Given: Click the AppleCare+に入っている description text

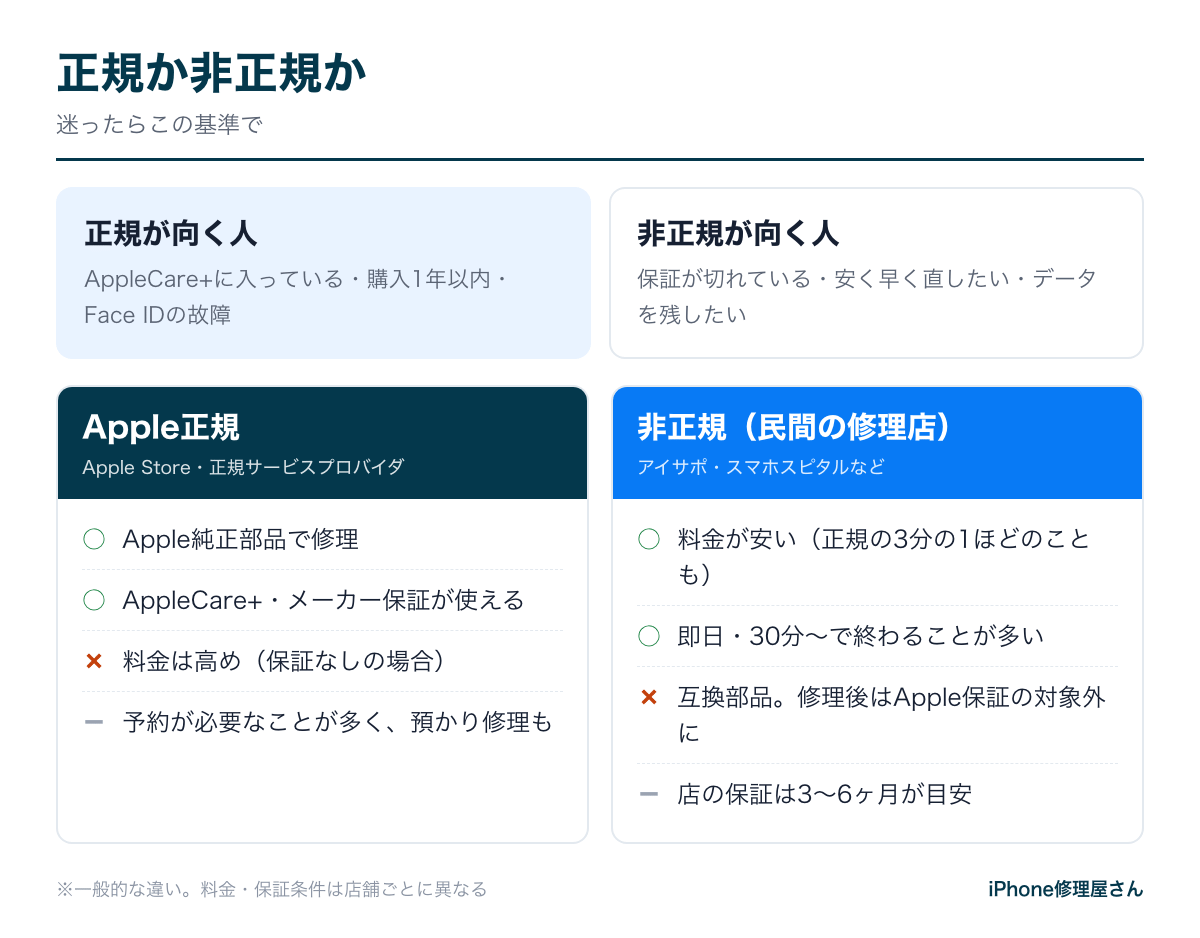Looking at the screenshot, I should point(297,297).
